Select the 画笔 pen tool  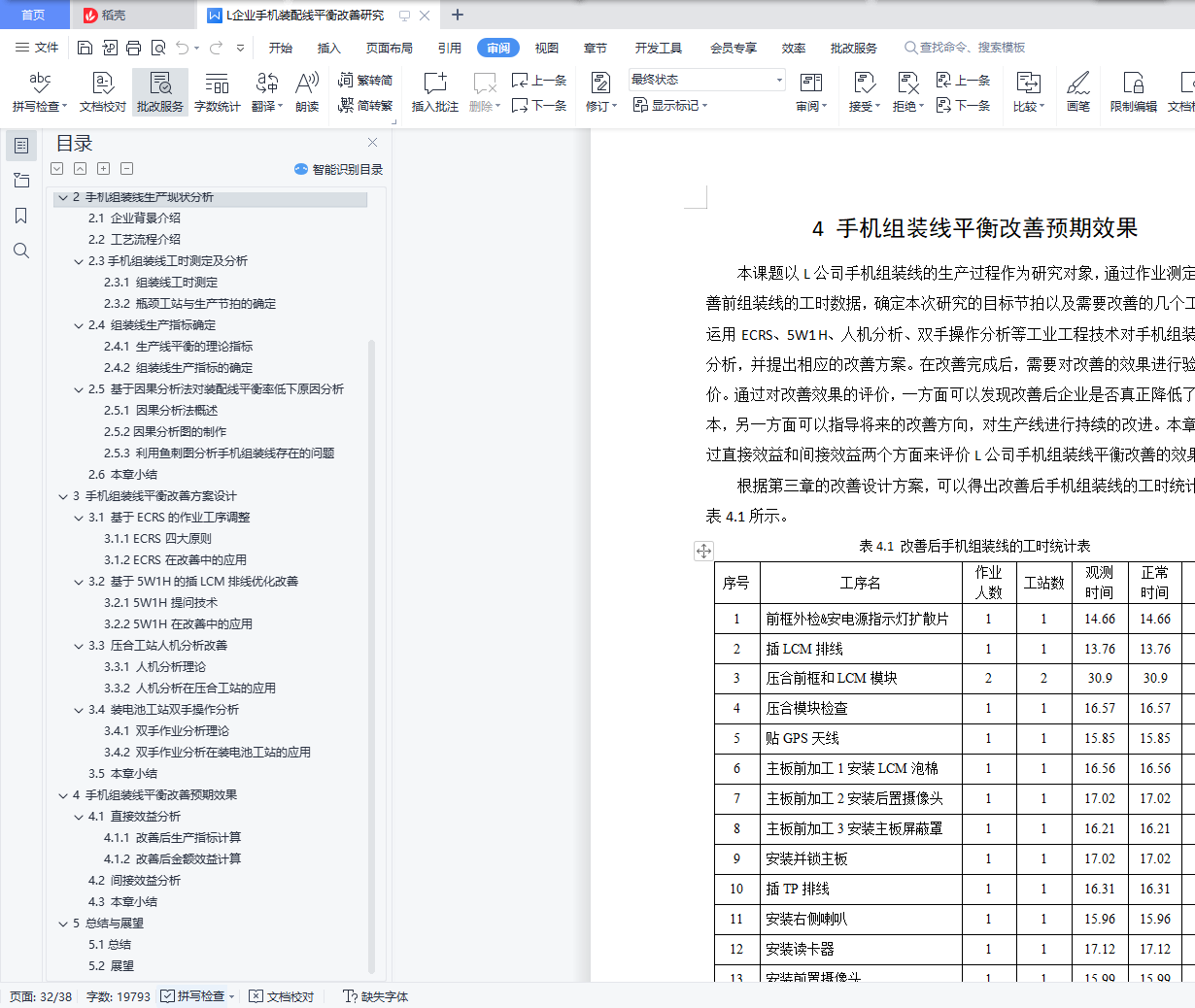pyautogui.click(x=1078, y=92)
